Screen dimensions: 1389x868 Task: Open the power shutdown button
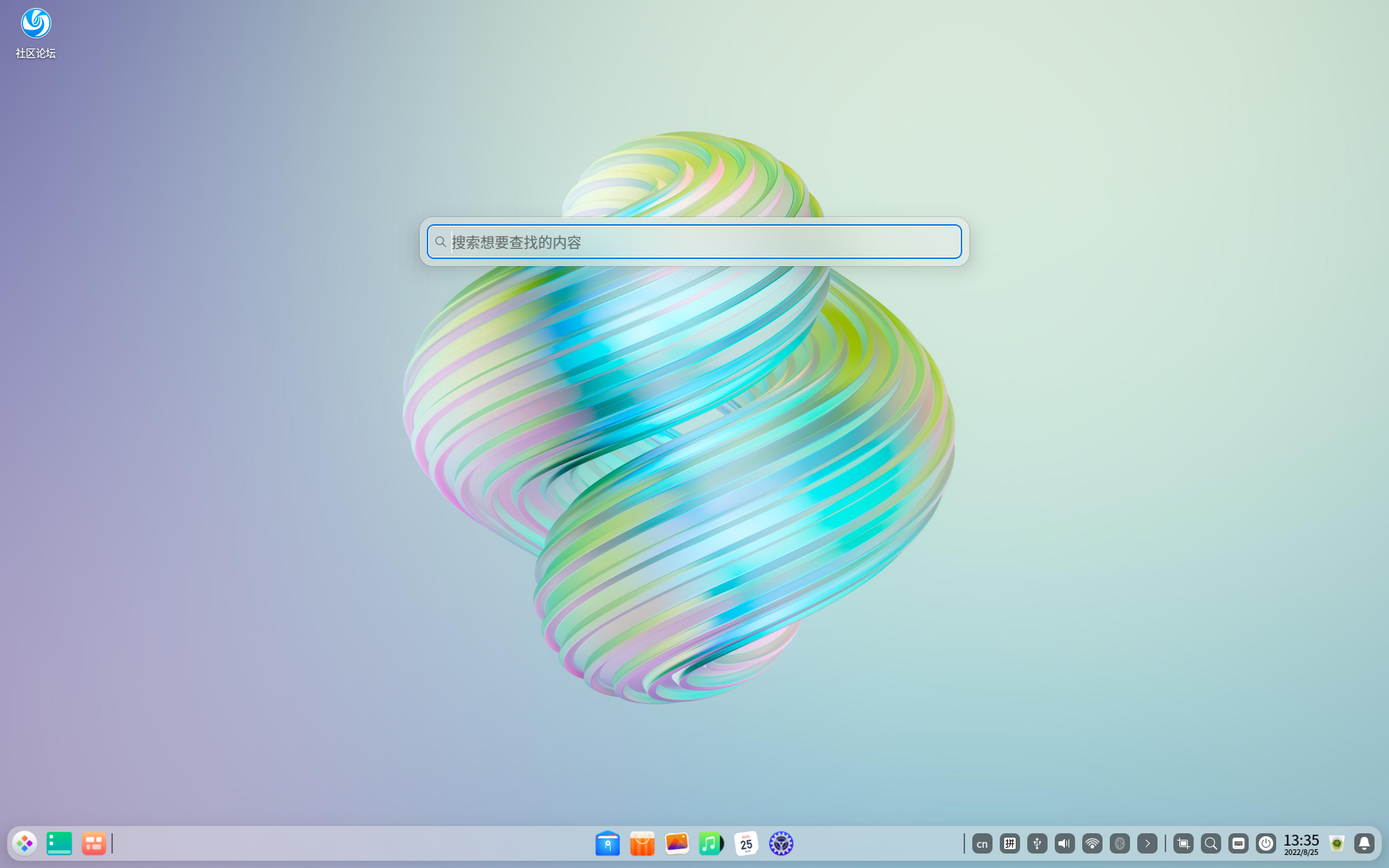click(x=1265, y=843)
